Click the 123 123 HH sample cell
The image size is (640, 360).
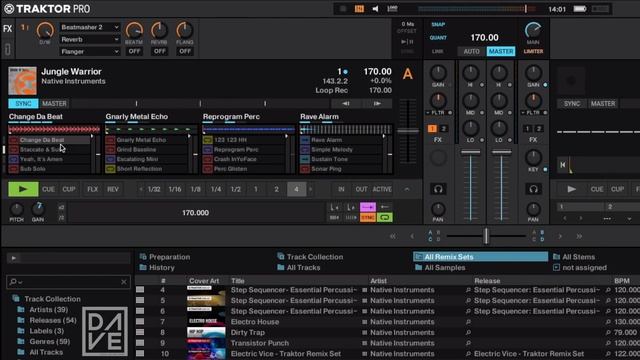pos(244,140)
